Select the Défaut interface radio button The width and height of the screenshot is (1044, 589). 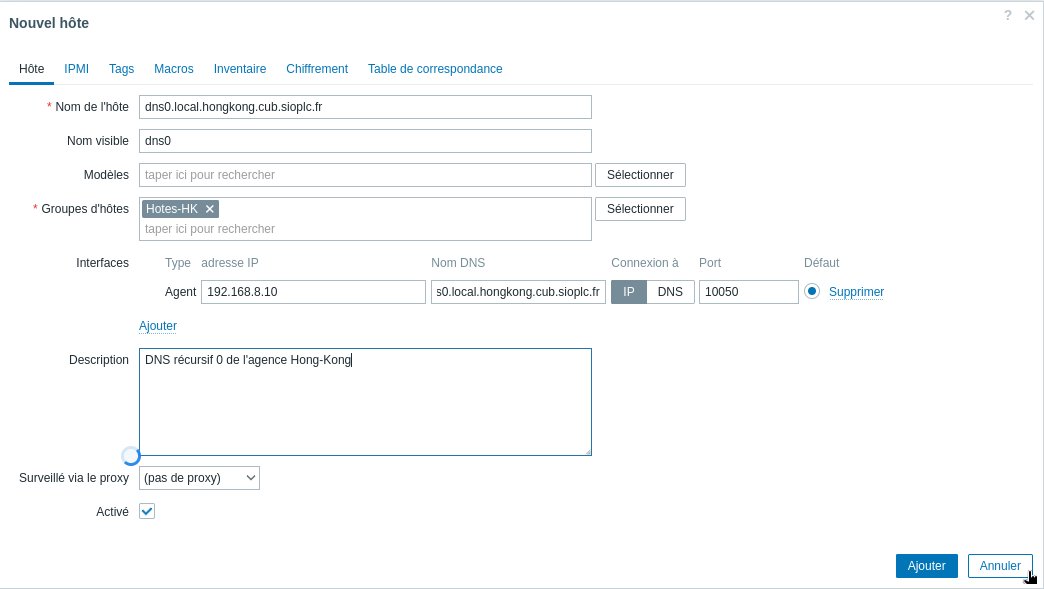tap(812, 291)
